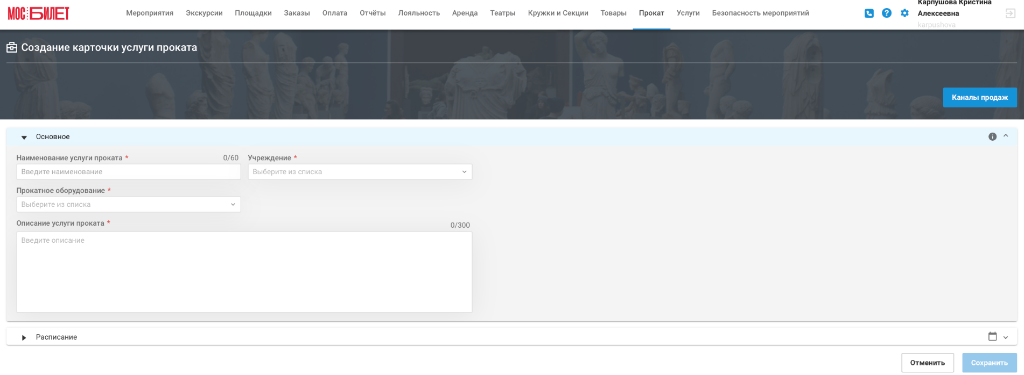Click the Каналы продаж button
The width and height of the screenshot is (1024, 375).
pos(980,97)
